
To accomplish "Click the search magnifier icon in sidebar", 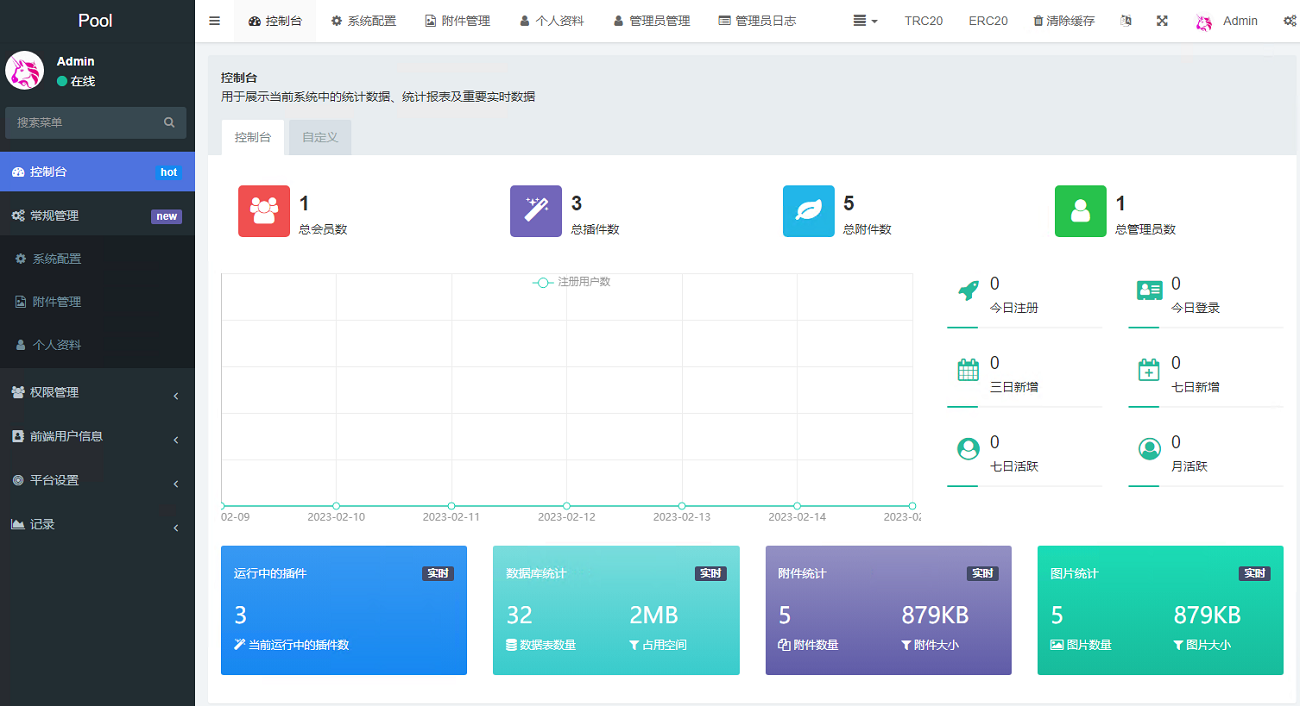I will (169, 123).
